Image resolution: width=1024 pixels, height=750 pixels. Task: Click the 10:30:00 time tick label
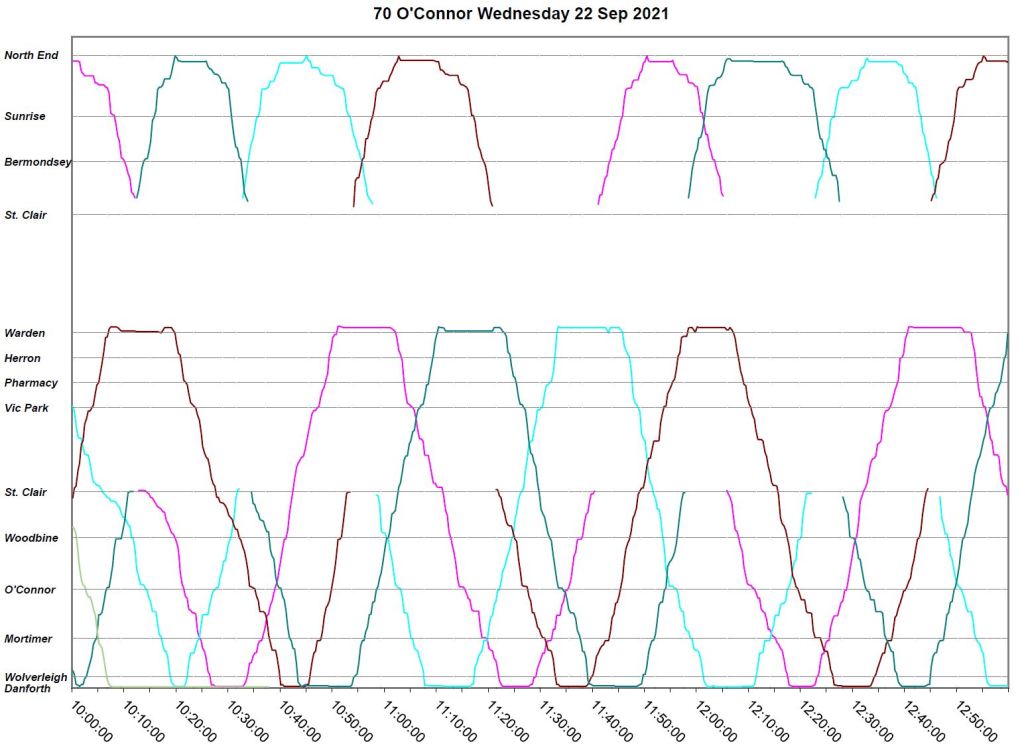click(x=246, y=721)
